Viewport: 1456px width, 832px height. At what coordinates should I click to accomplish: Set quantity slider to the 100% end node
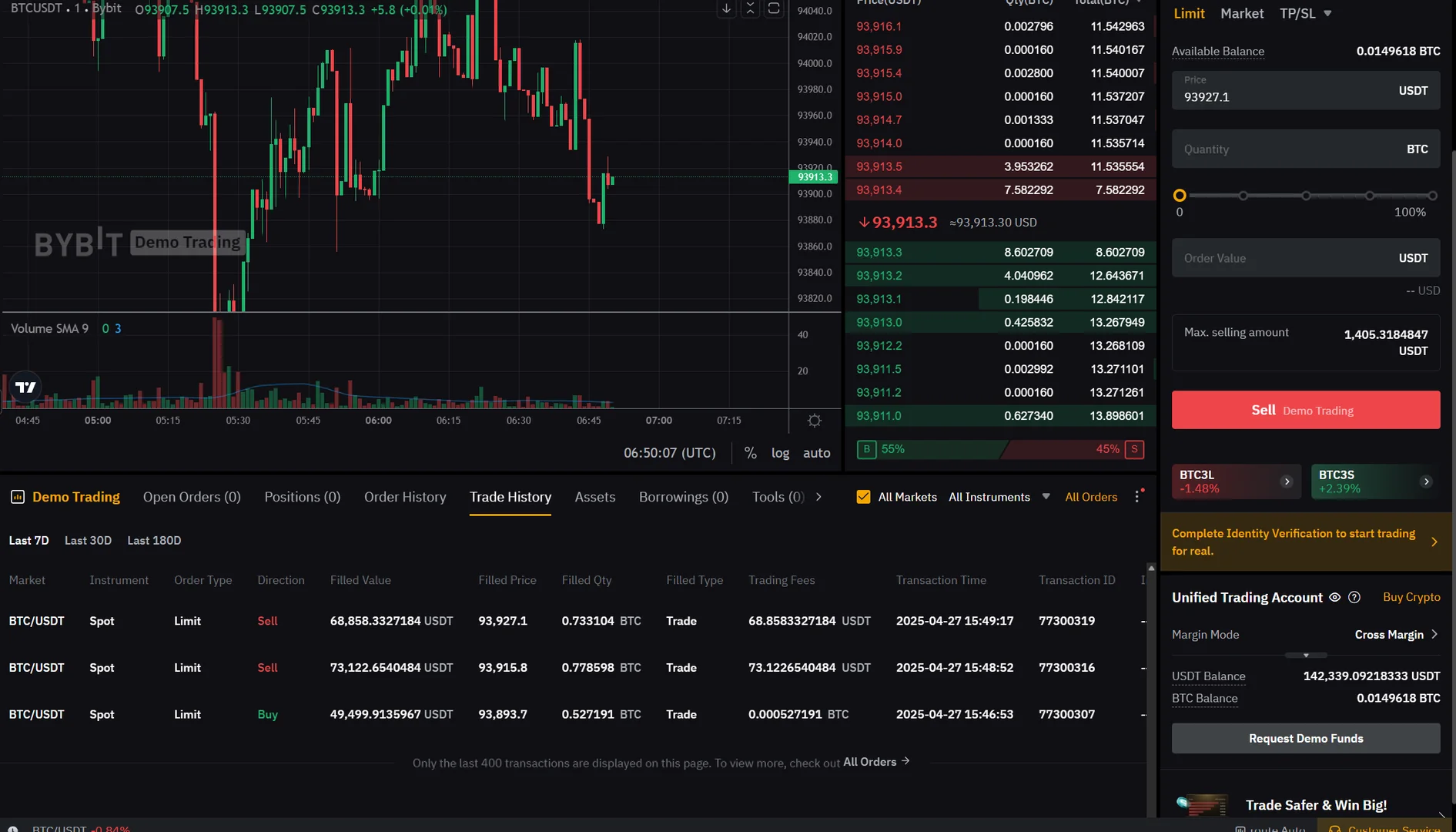(1432, 196)
